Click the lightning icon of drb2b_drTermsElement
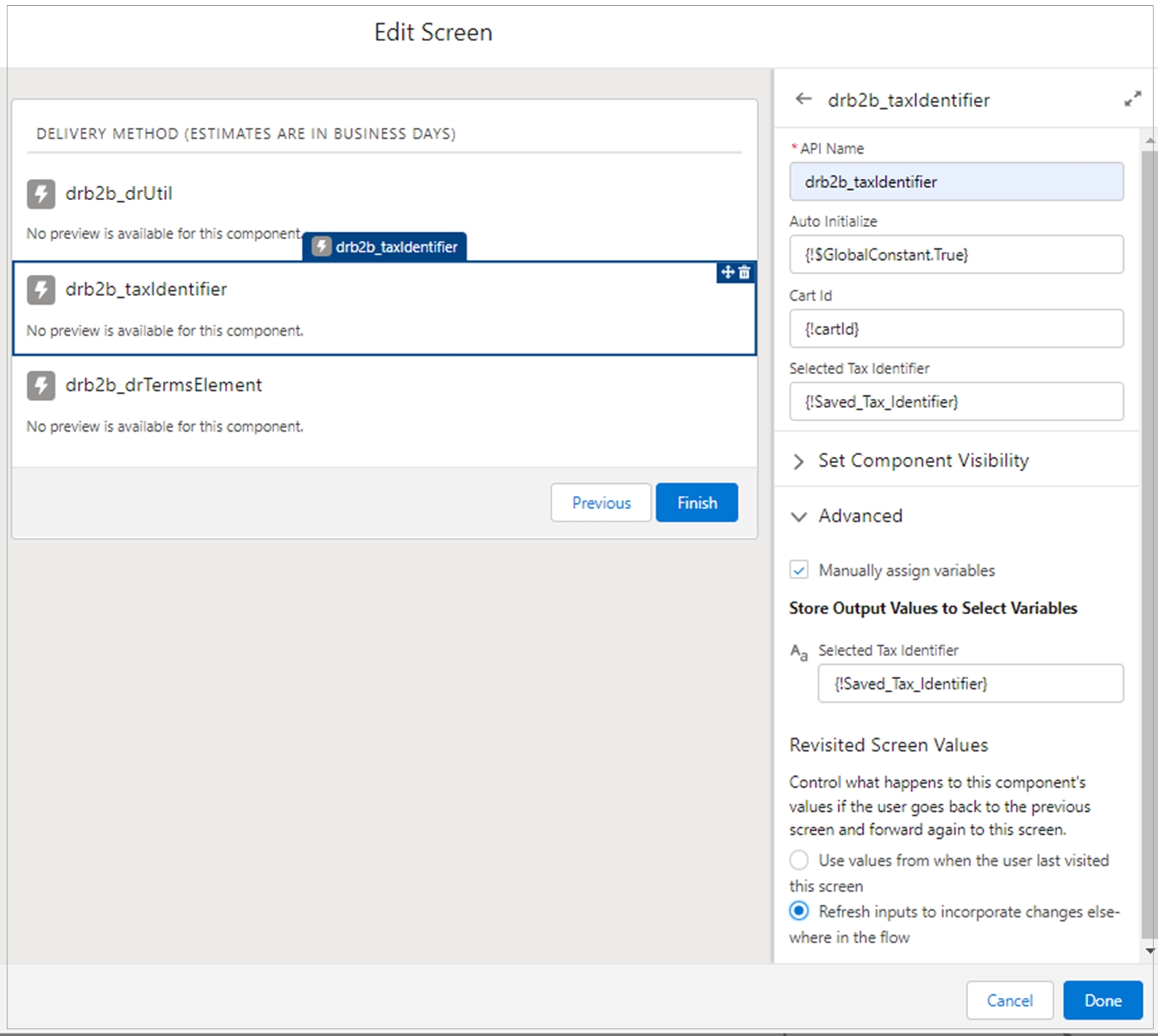The height and width of the screenshot is (1036, 1158). point(41,385)
